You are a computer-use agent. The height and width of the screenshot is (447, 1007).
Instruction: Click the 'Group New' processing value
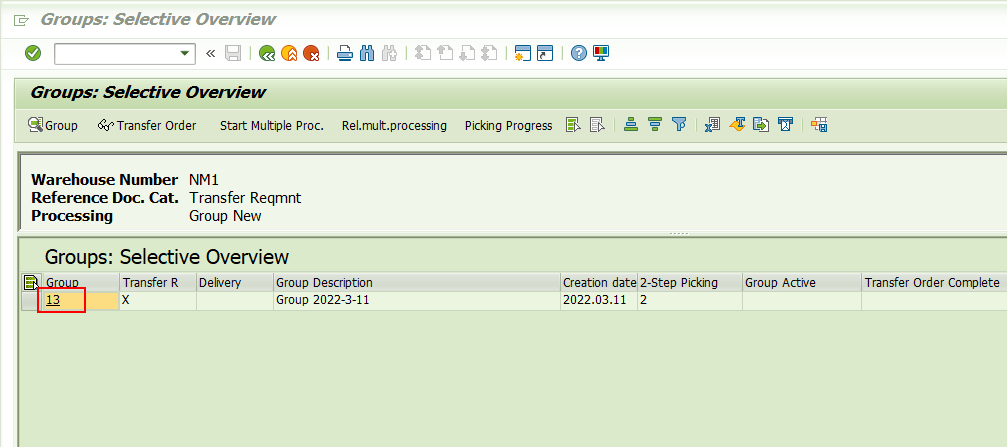tap(225, 216)
